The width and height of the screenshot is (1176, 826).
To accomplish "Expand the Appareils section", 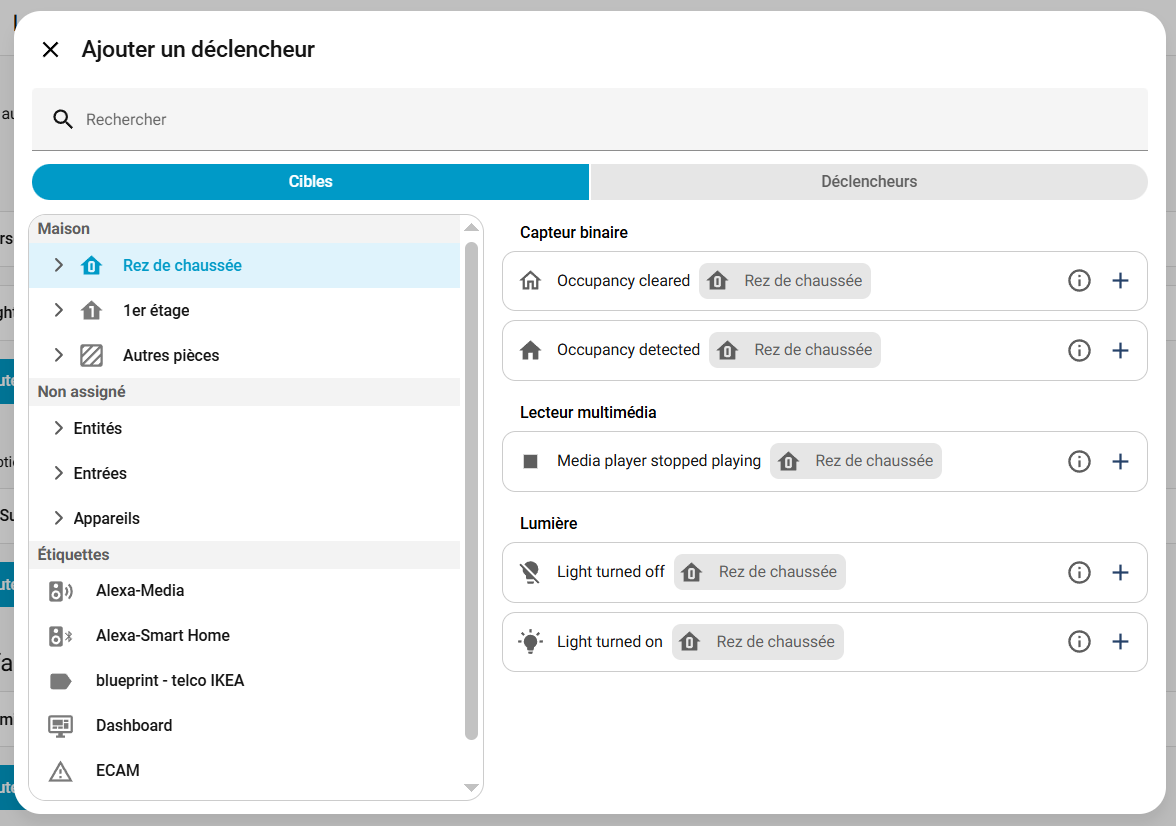I will point(59,519).
